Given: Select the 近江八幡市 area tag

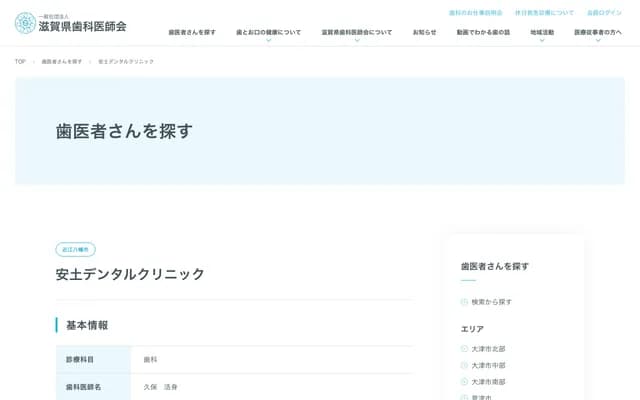Looking at the screenshot, I should (x=76, y=249).
